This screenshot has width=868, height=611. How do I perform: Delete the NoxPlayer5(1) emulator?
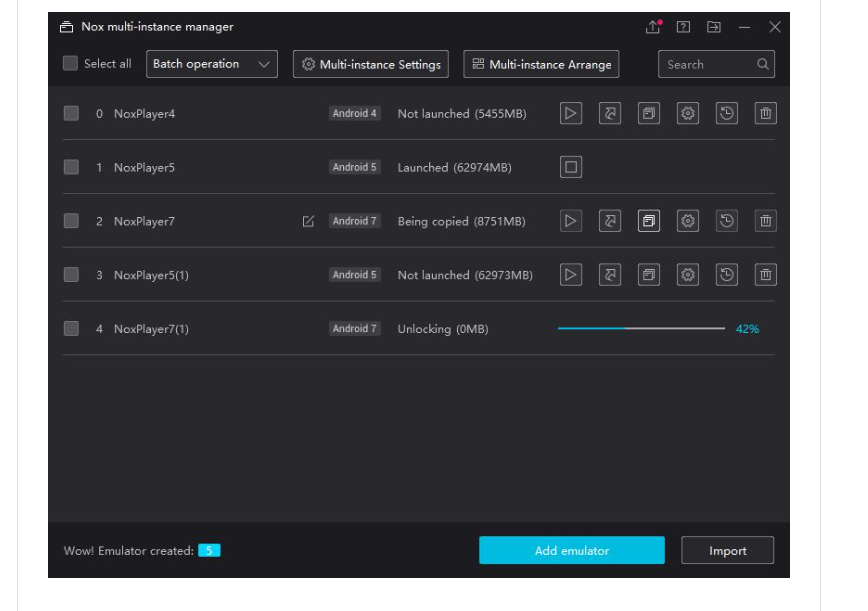tap(766, 275)
